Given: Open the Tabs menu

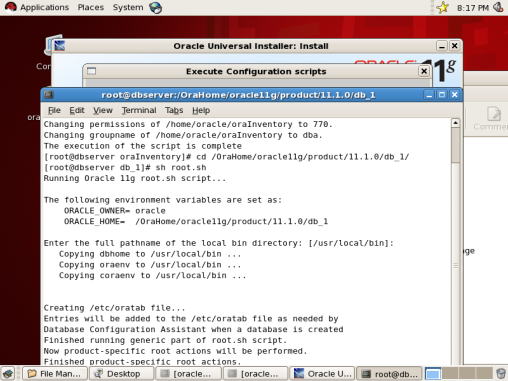Looking at the screenshot, I should tap(174, 110).
